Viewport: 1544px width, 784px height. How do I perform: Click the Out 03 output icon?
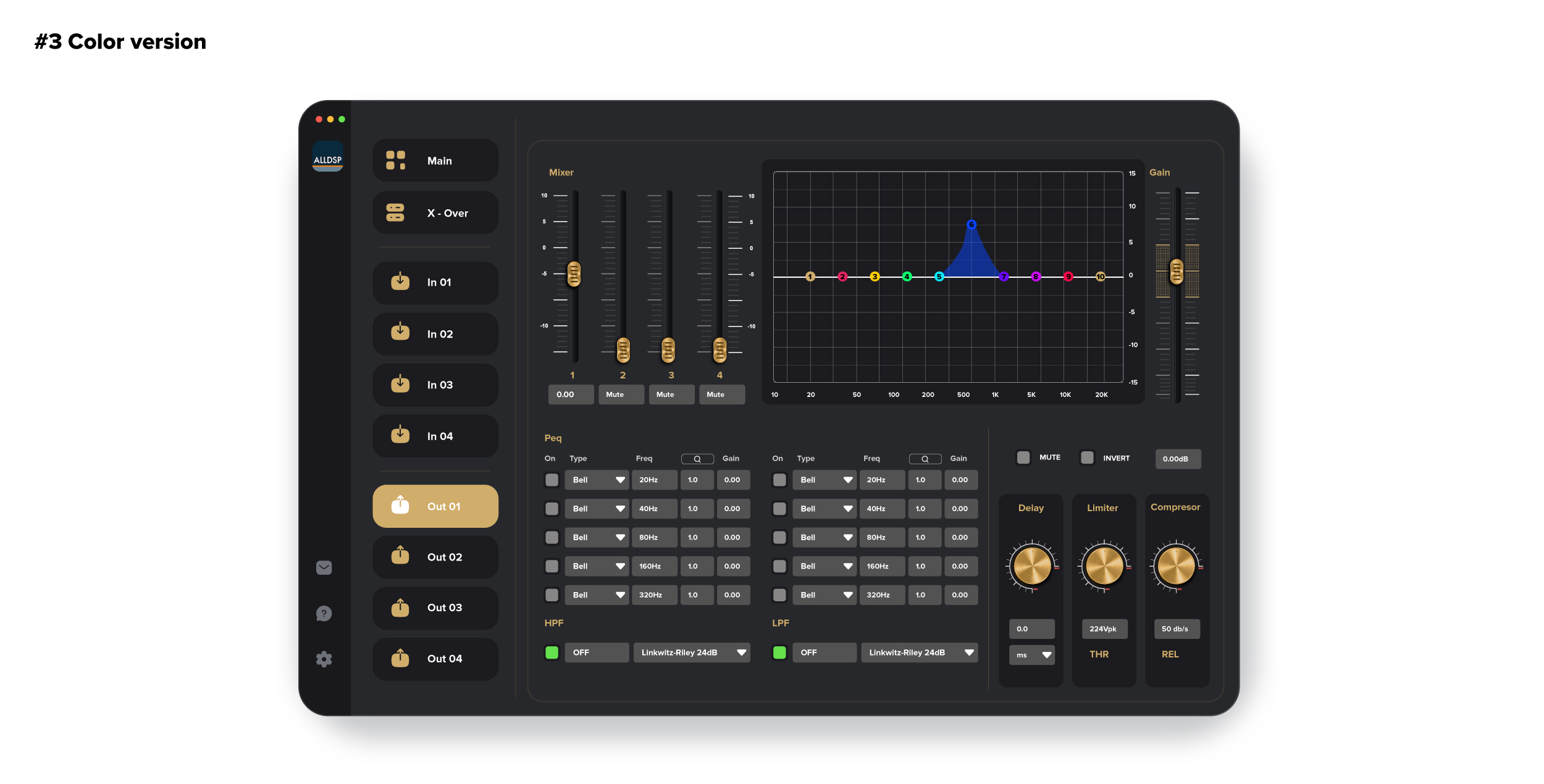click(400, 607)
